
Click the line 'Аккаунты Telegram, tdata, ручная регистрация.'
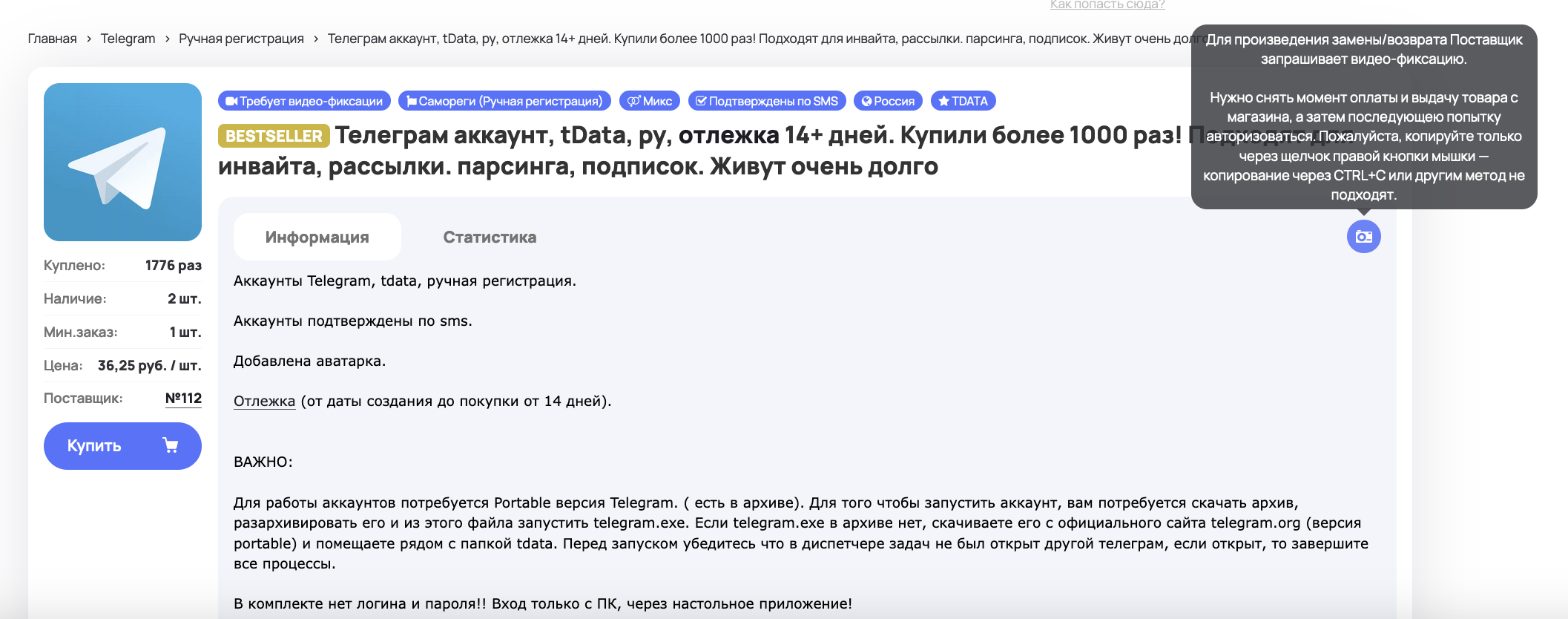point(405,281)
